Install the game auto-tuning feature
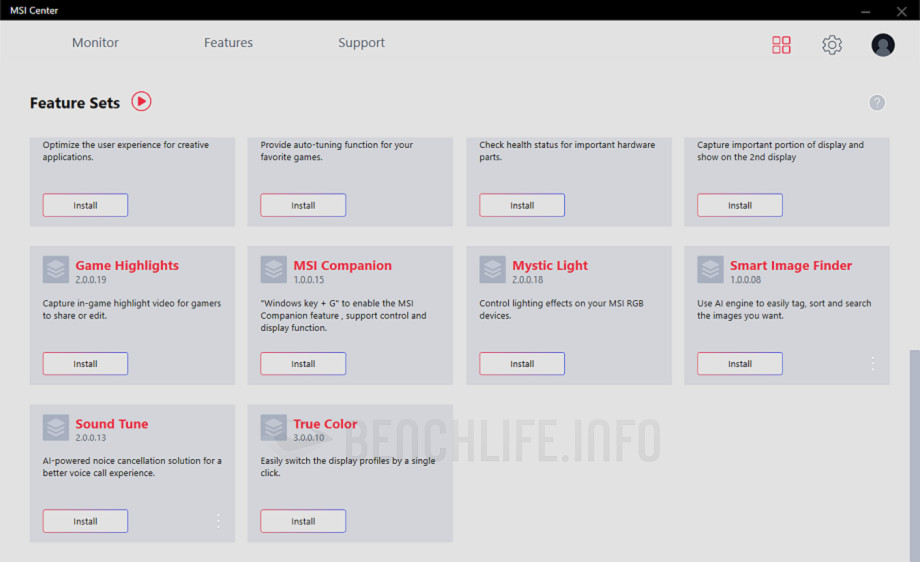Screen dimensions: 920x562 (x=303, y=205)
